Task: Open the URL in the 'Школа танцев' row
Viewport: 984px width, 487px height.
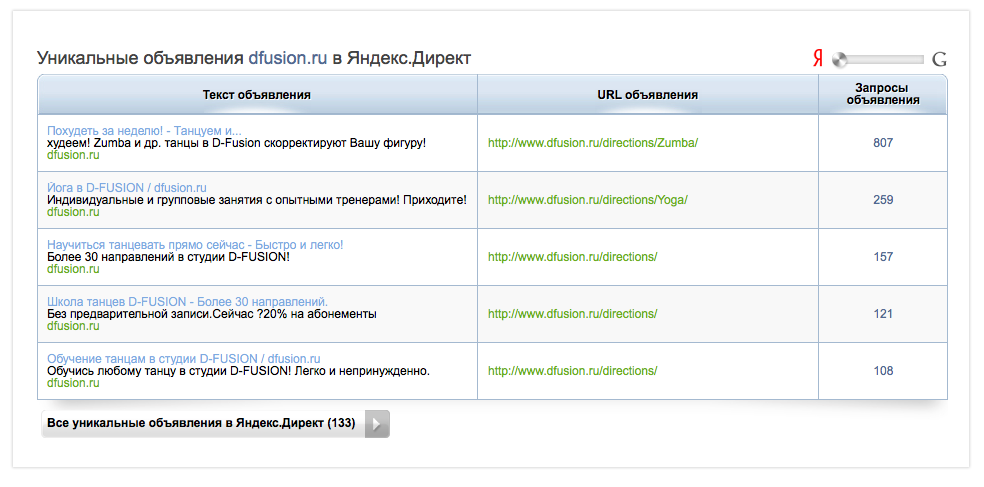Action: [x=572, y=314]
